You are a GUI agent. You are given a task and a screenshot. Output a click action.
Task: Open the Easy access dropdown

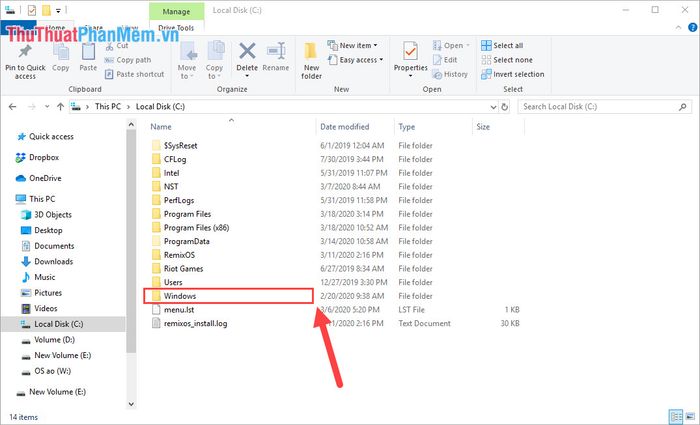coord(355,60)
